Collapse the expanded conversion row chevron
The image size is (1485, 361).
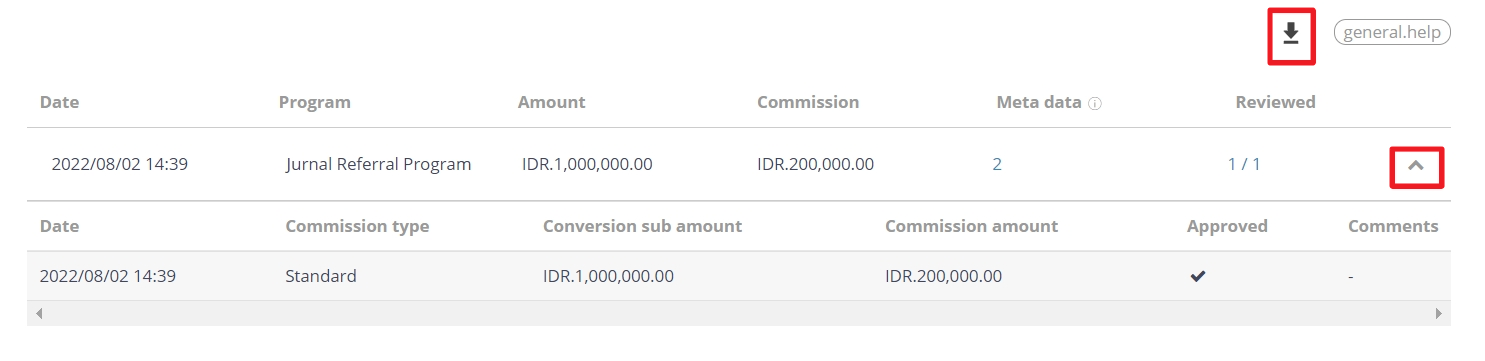pos(1416,166)
